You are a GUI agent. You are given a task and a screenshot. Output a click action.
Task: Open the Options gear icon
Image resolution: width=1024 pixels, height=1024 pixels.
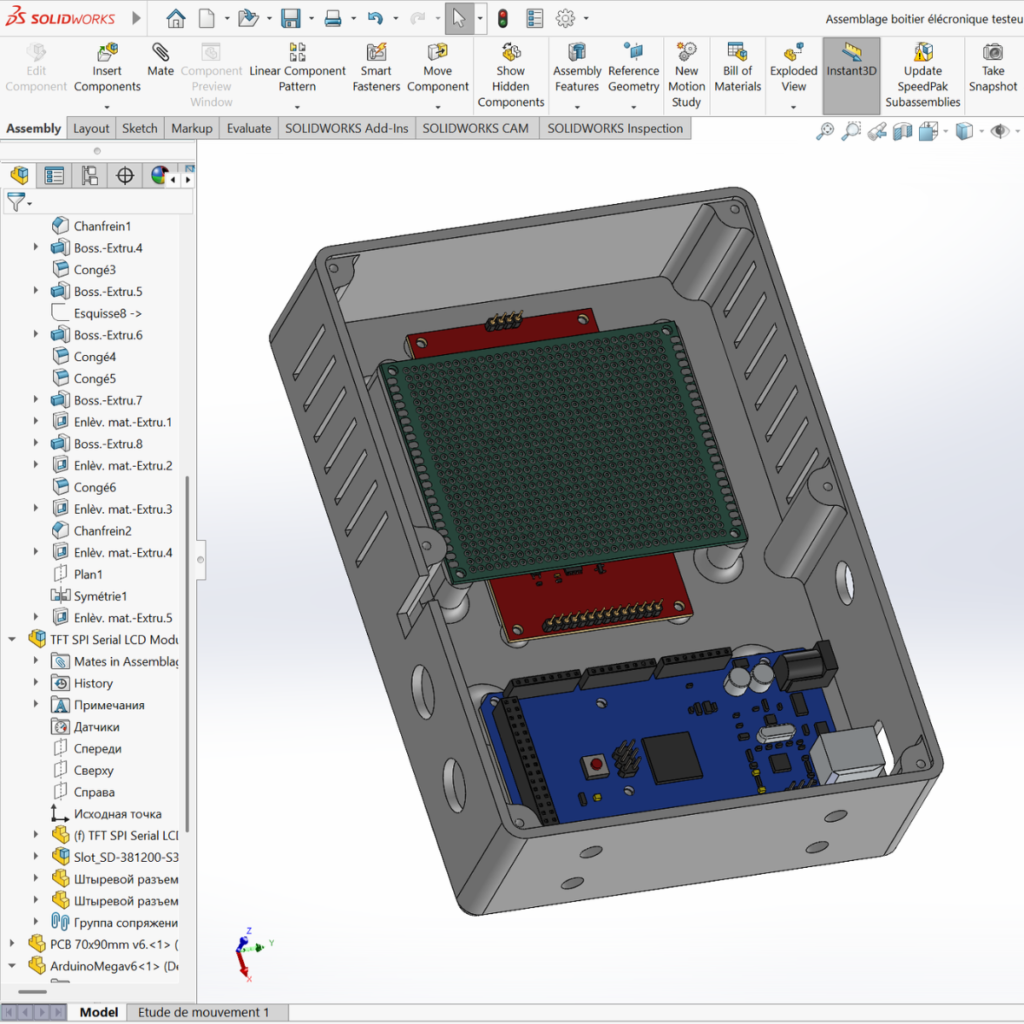[566, 18]
